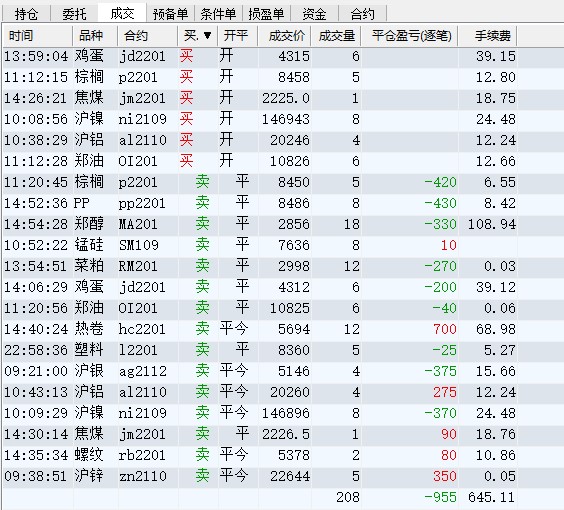Click the 350 profit value
The image size is (564, 510).
pos(445,476)
